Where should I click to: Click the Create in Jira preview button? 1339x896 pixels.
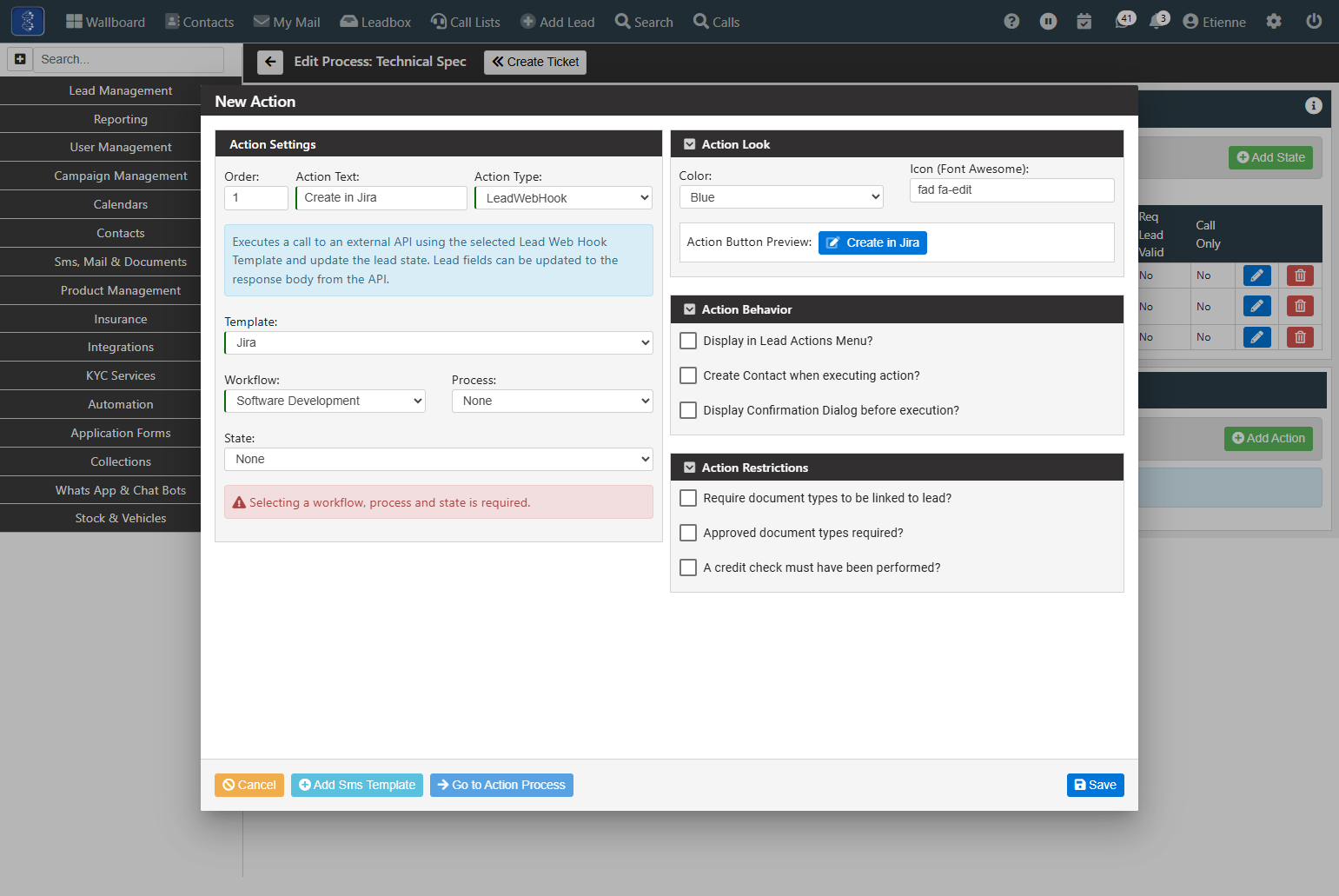click(x=872, y=242)
